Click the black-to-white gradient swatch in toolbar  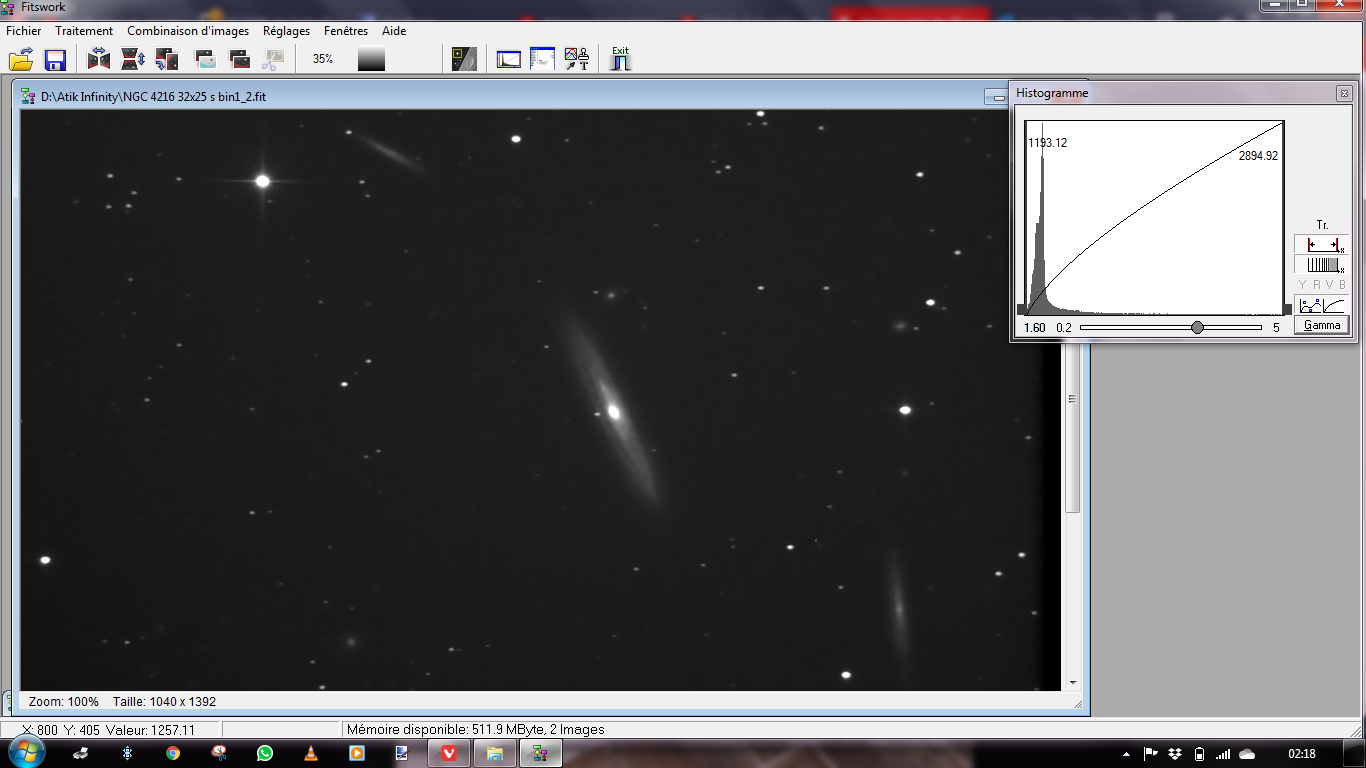click(x=371, y=59)
